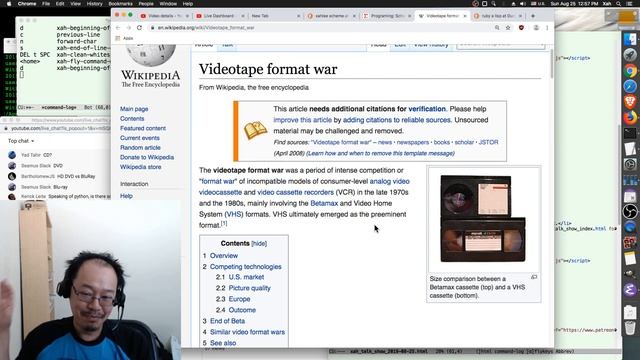Open the video cassette recorders link
This screenshot has height=360, width=640.
[x=296, y=192]
